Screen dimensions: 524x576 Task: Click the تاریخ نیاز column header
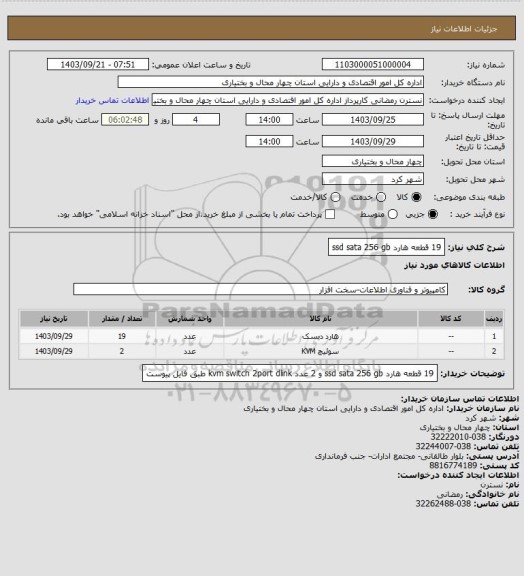click(54, 318)
